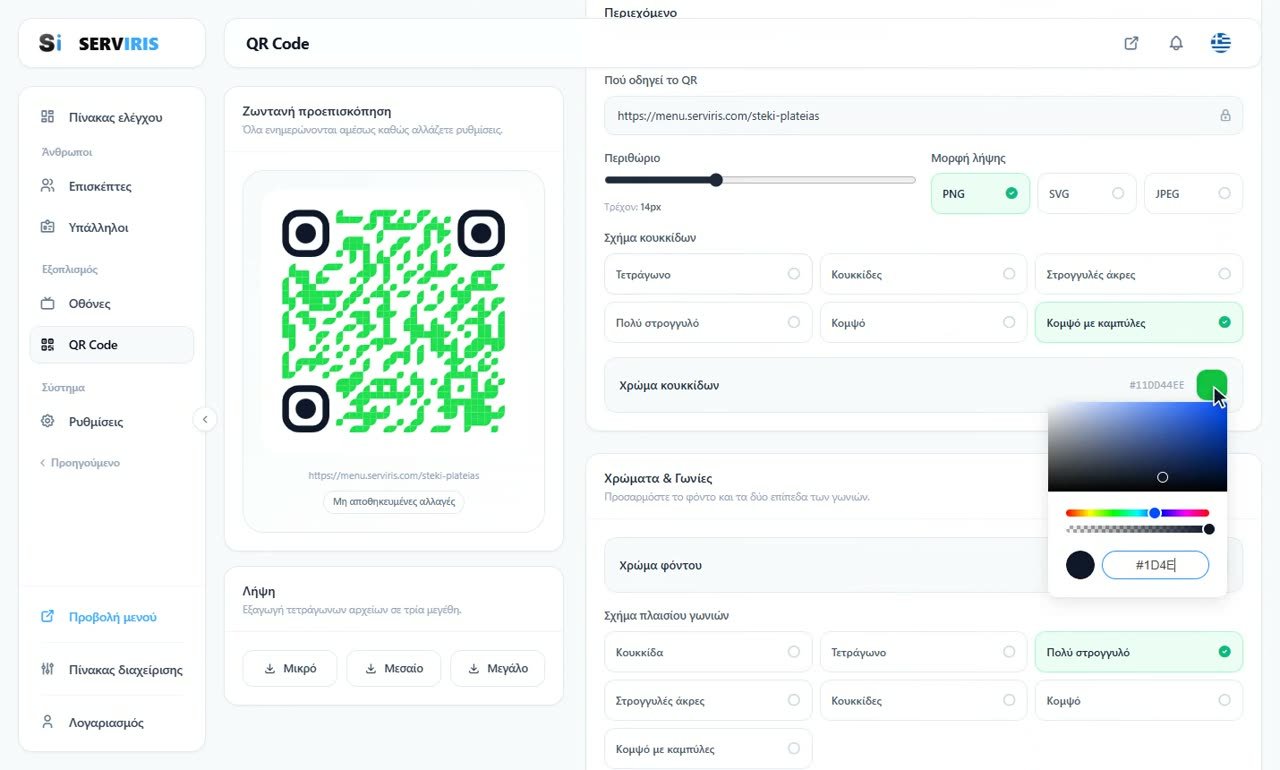Image resolution: width=1280 pixels, height=770 pixels.
Task: Click Ρυθμίσεις gear icon
Action: click(x=47, y=421)
